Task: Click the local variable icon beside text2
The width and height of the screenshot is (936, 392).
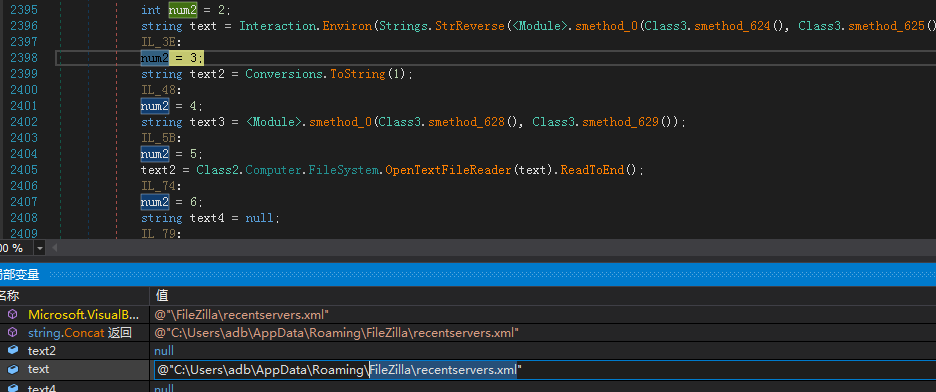Action: coord(13,351)
